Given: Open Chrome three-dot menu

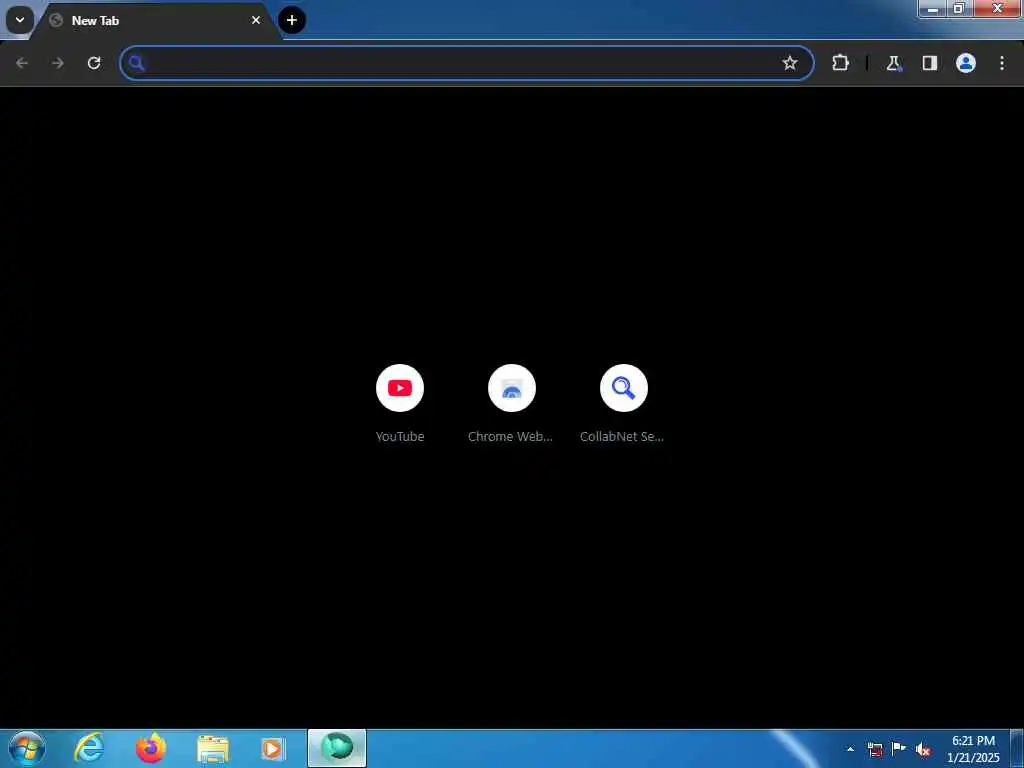Looking at the screenshot, I should pos(1002,63).
